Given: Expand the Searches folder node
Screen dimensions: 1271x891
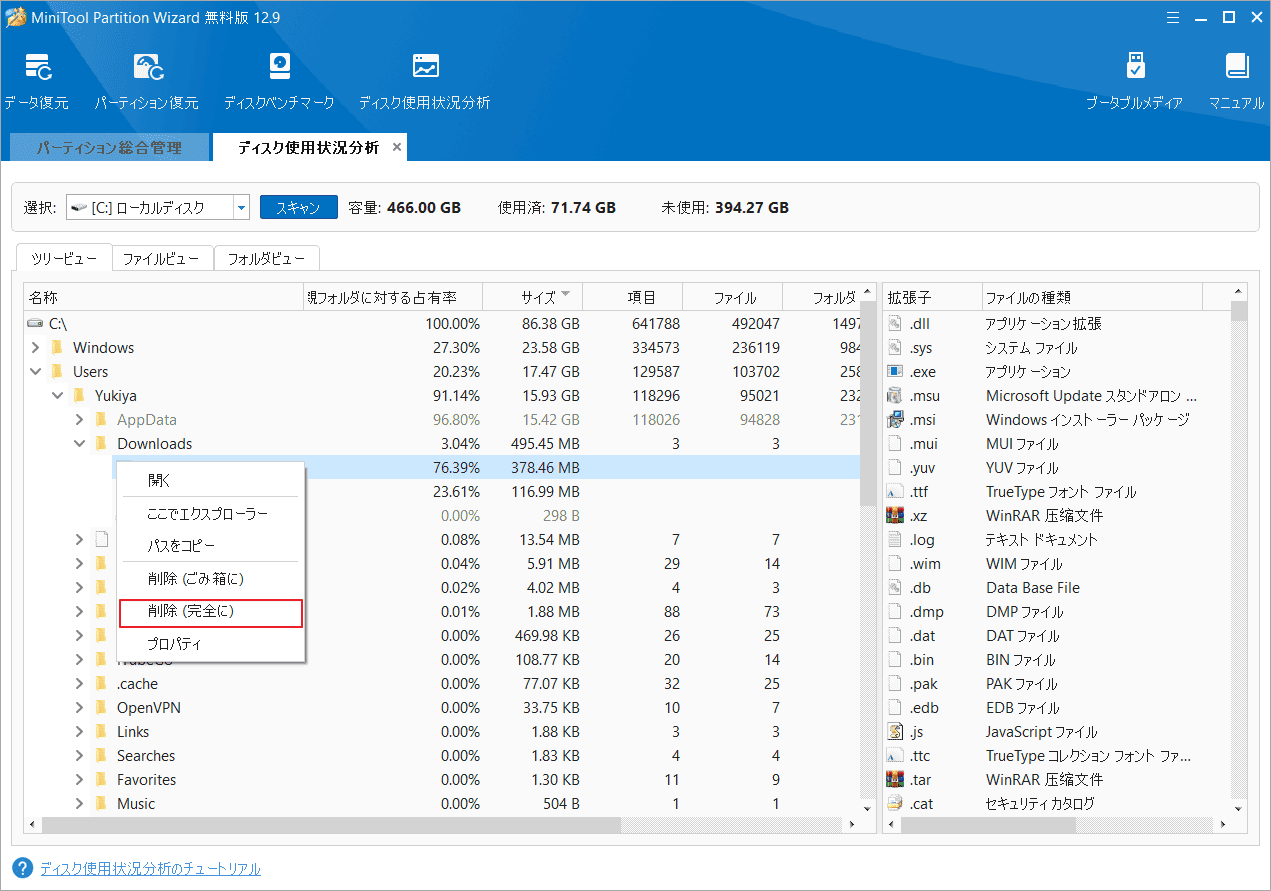Looking at the screenshot, I should coord(79,756).
